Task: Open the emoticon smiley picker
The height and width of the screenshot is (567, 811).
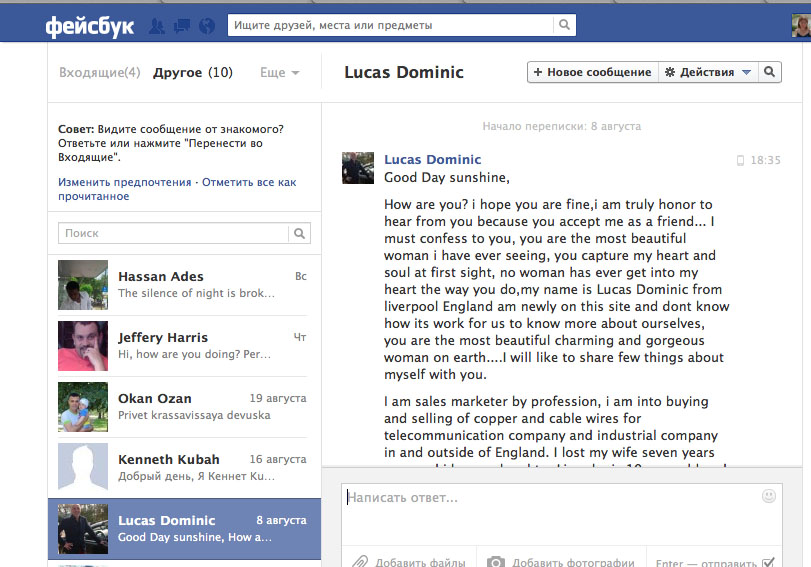Action: point(769,496)
